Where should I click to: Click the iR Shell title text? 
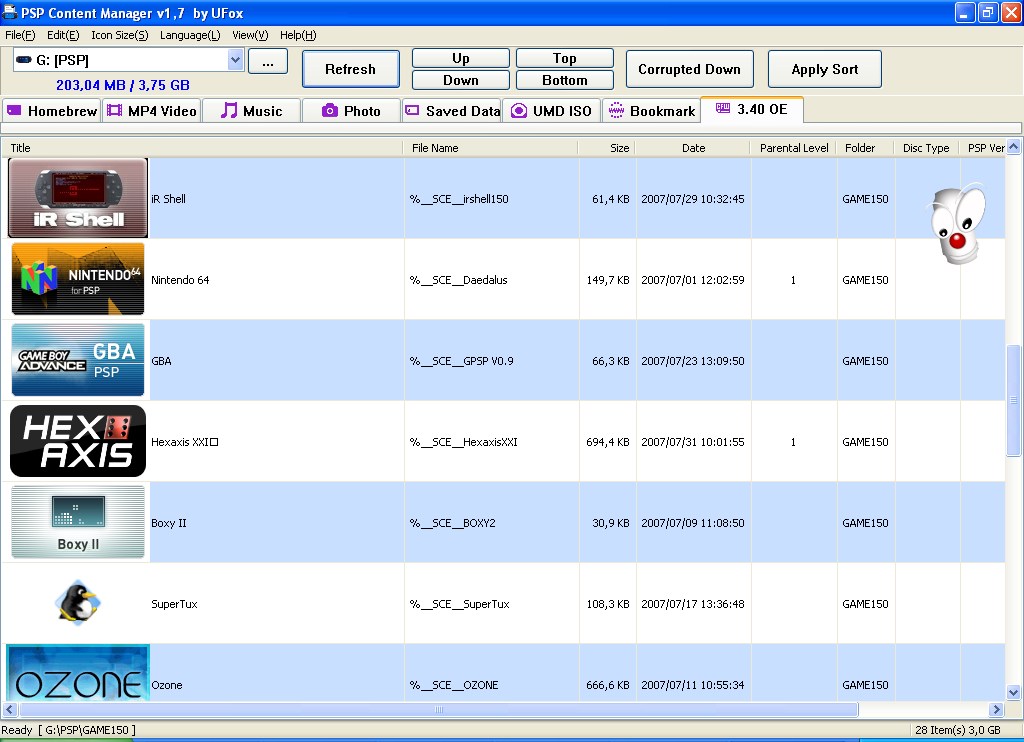168,199
